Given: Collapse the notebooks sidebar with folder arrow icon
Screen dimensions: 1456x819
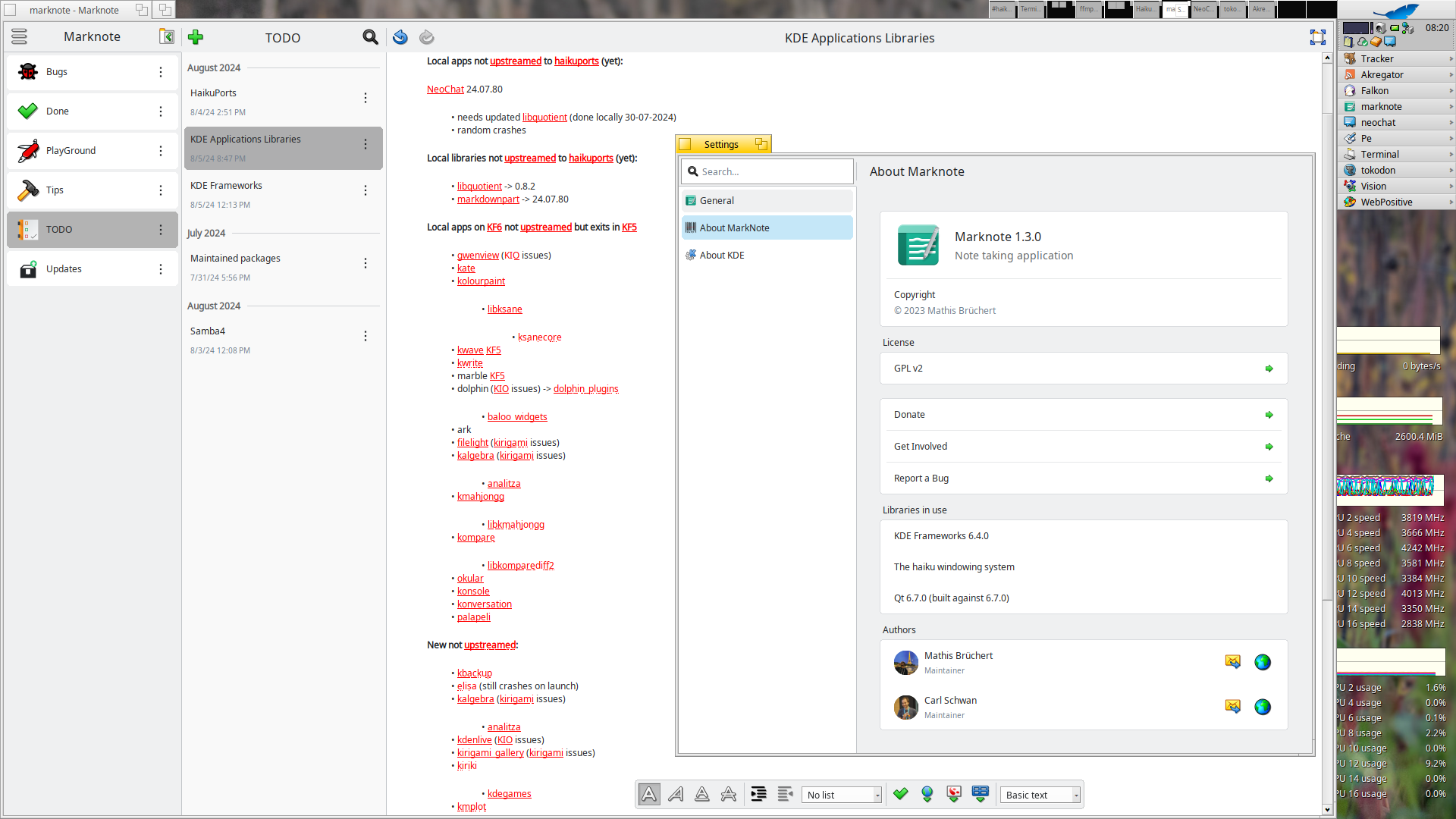Looking at the screenshot, I should tap(167, 36).
